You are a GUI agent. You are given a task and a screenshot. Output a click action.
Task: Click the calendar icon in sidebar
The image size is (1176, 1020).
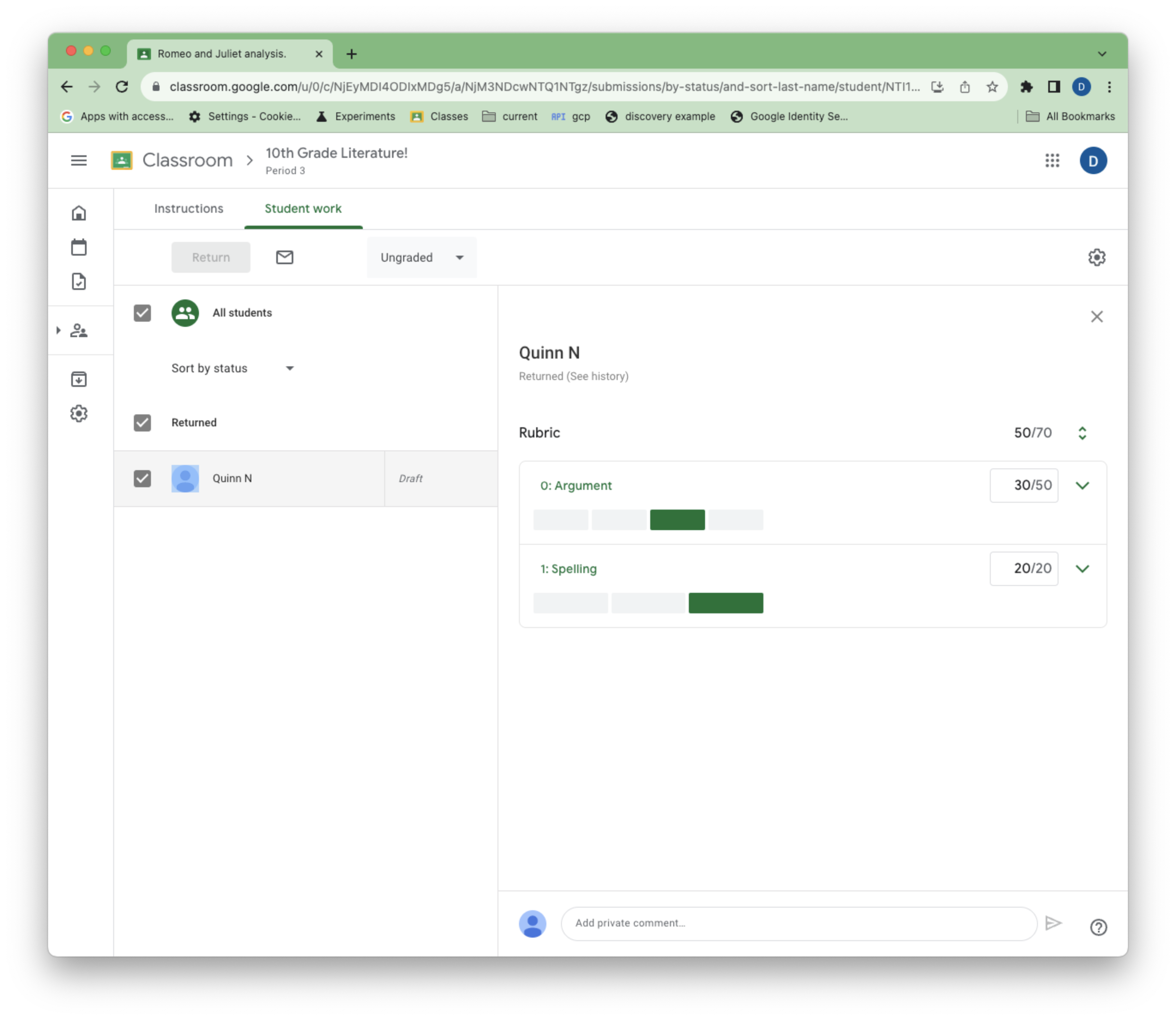80,246
